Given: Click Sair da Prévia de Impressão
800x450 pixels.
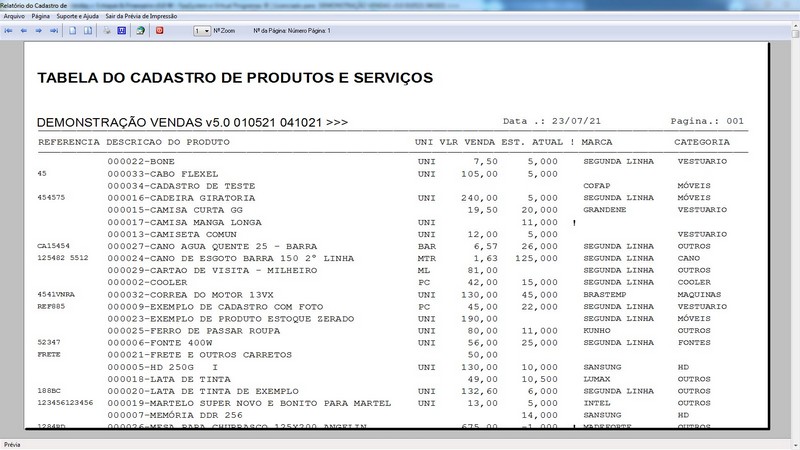Looking at the screenshot, I should coord(141,16).
